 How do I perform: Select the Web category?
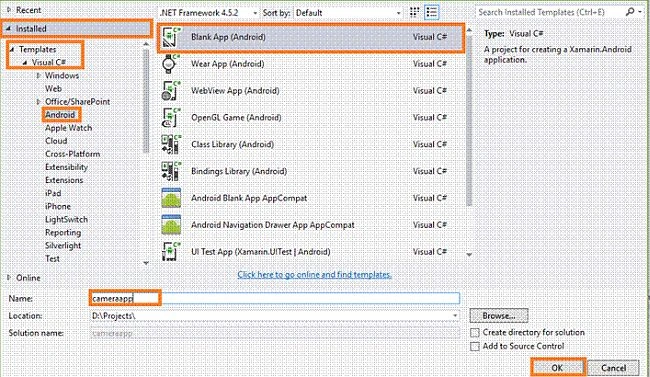pyautogui.click(x=53, y=89)
